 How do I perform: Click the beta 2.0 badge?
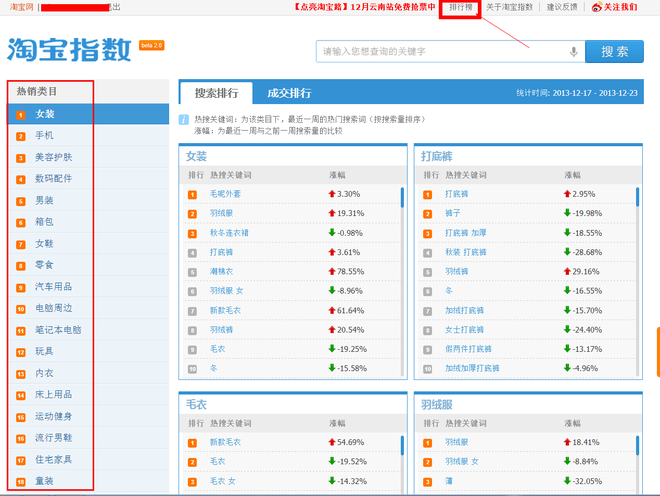152,45
